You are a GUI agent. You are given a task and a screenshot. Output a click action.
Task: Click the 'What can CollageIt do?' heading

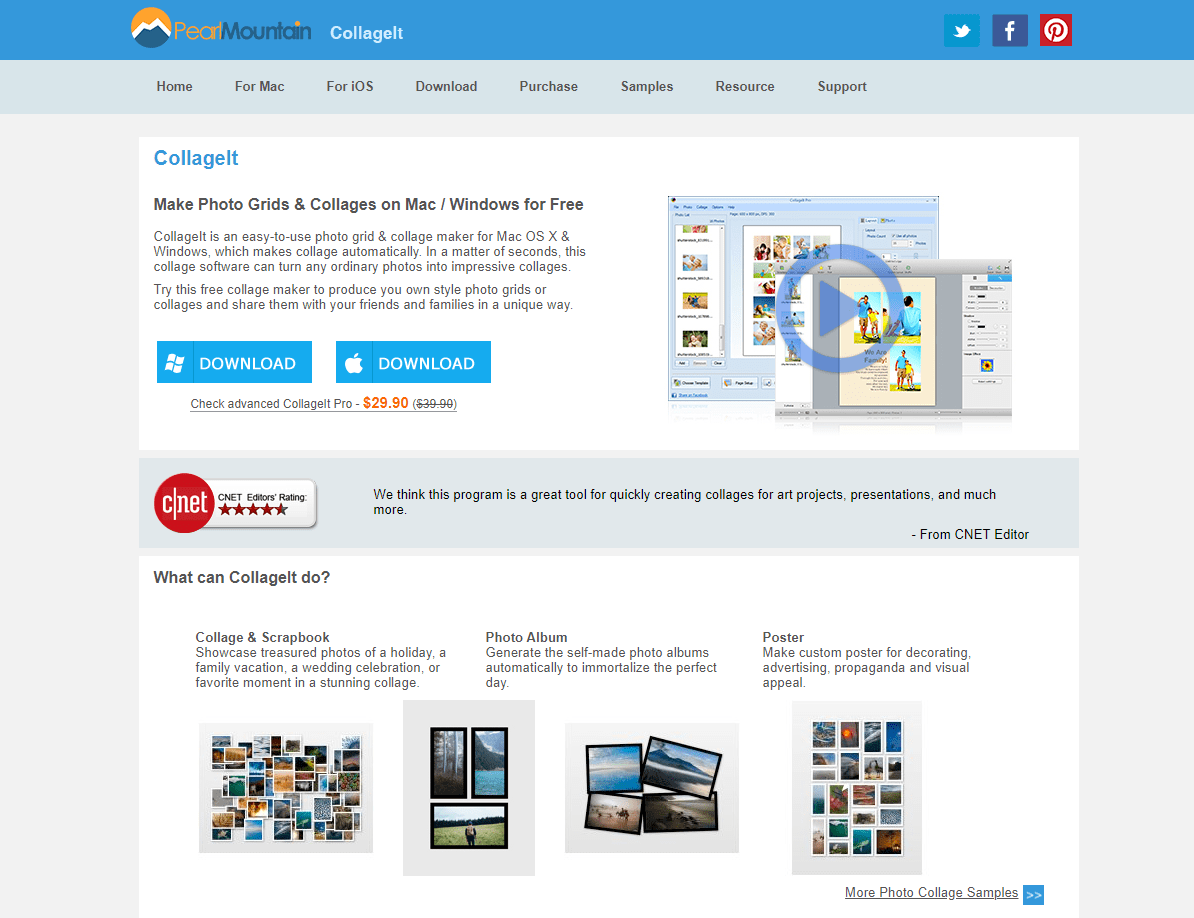pyautogui.click(x=241, y=578)
